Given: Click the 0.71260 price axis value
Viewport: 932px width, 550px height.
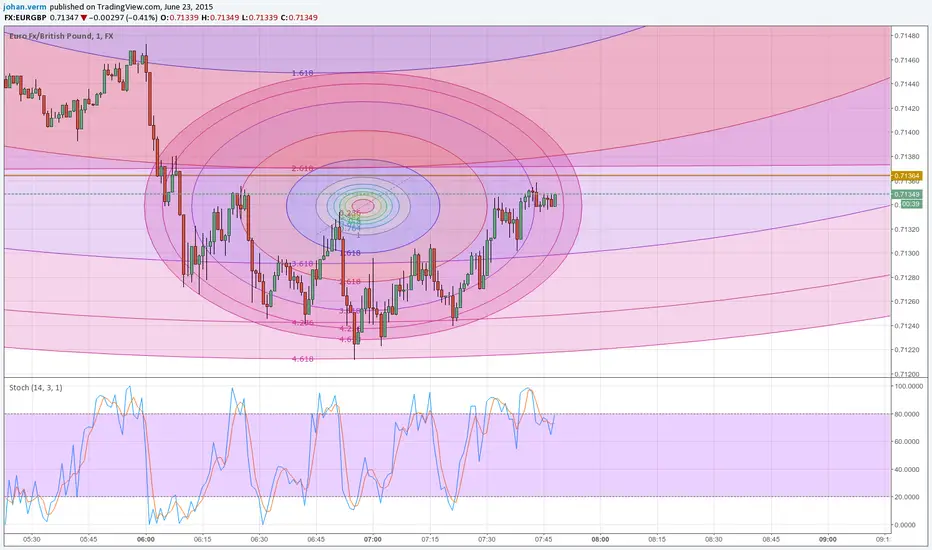Looking at the screenshot, I should coord(908,301).
